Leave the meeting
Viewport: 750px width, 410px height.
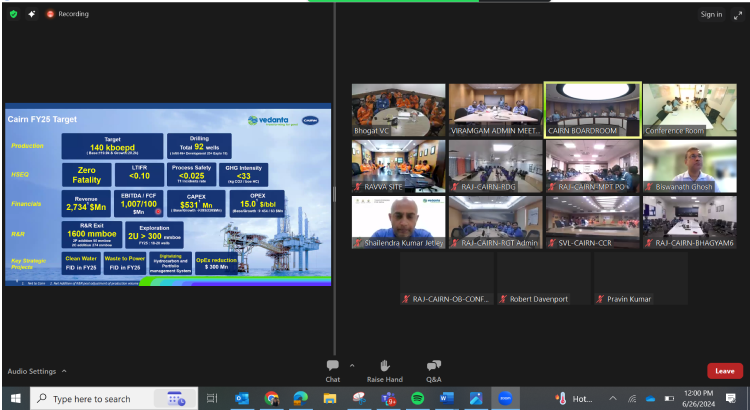[x=724, y=371]
